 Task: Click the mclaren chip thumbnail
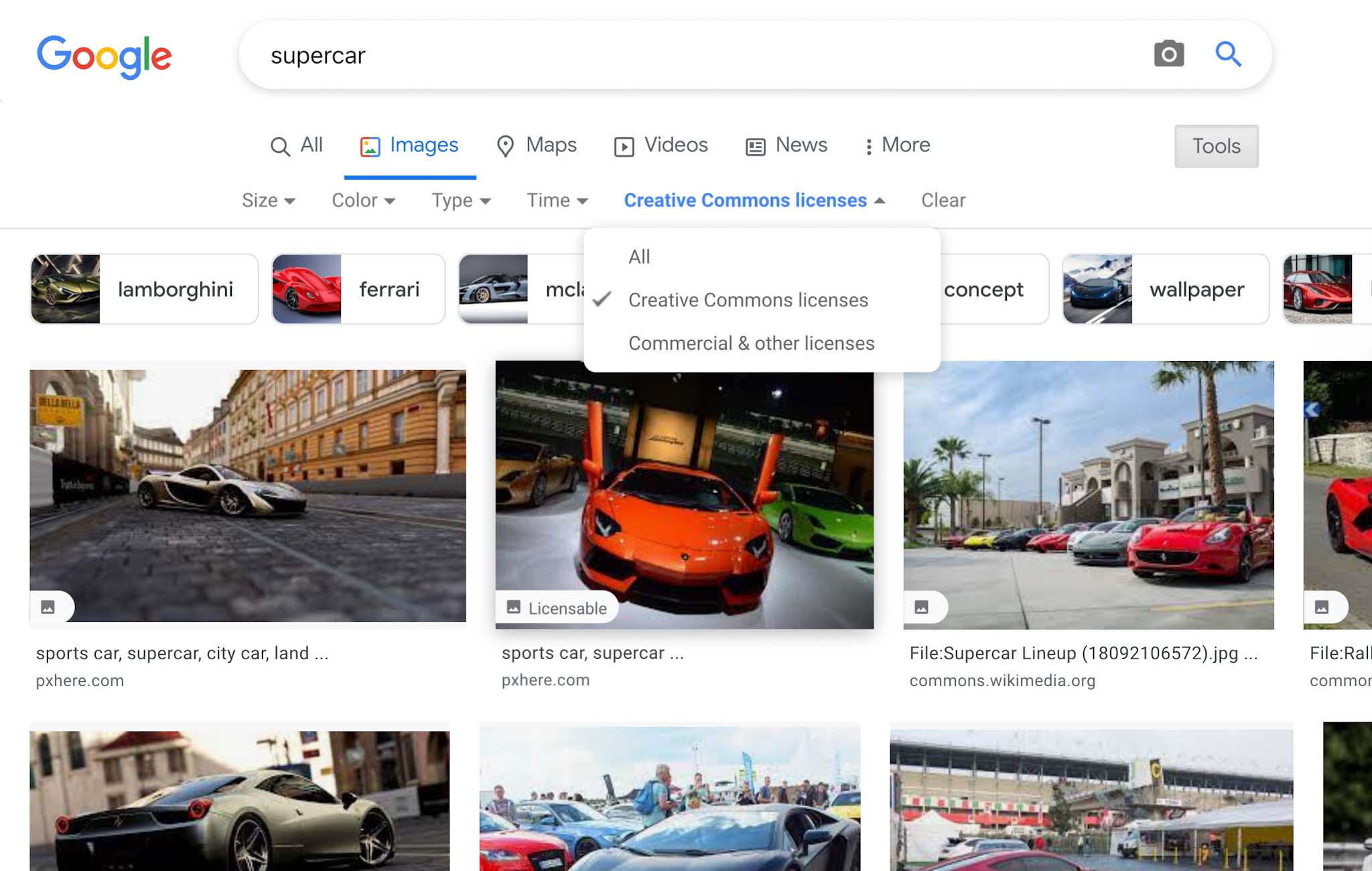pos(493,289)
